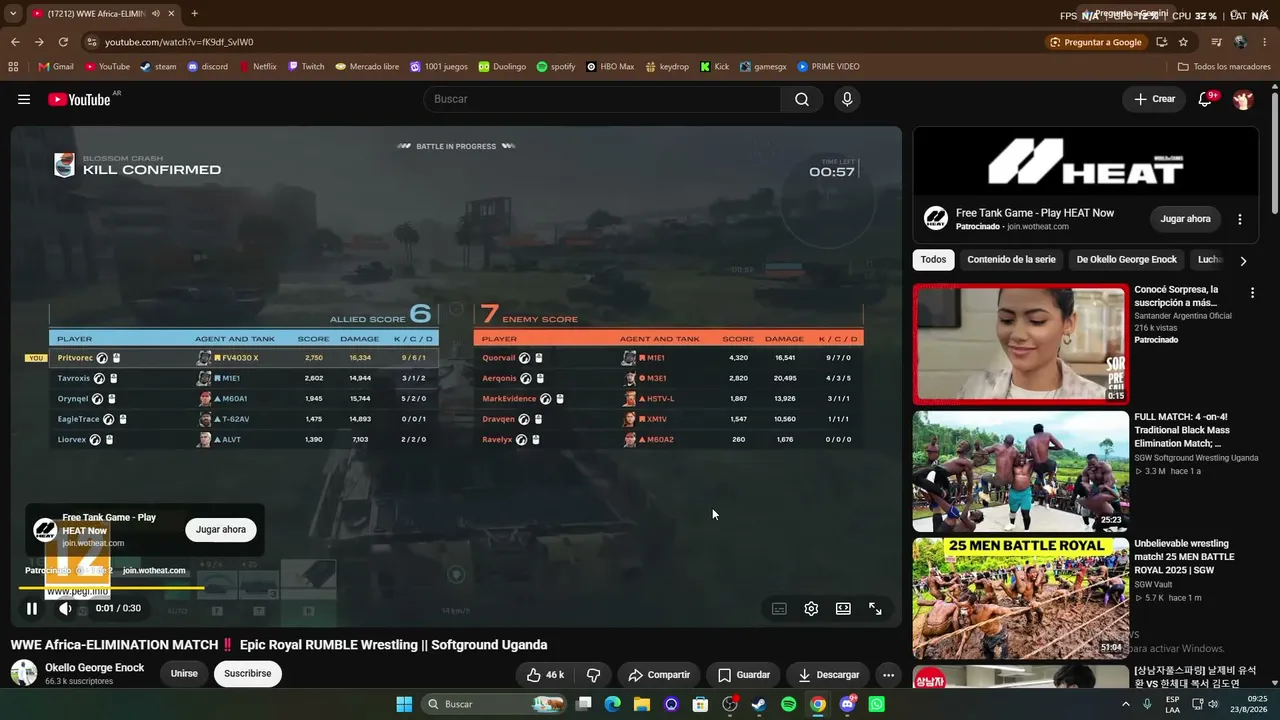The width and height of the screenshot is (1280, 720).
Task: Open options menu for the Santander sponsored video
Action: point(1252,293)
